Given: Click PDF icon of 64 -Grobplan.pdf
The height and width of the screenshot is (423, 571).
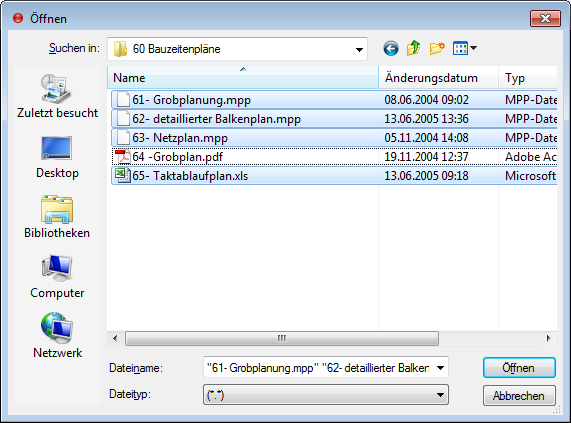Looking at the screenshot, I should pos(122,157).
